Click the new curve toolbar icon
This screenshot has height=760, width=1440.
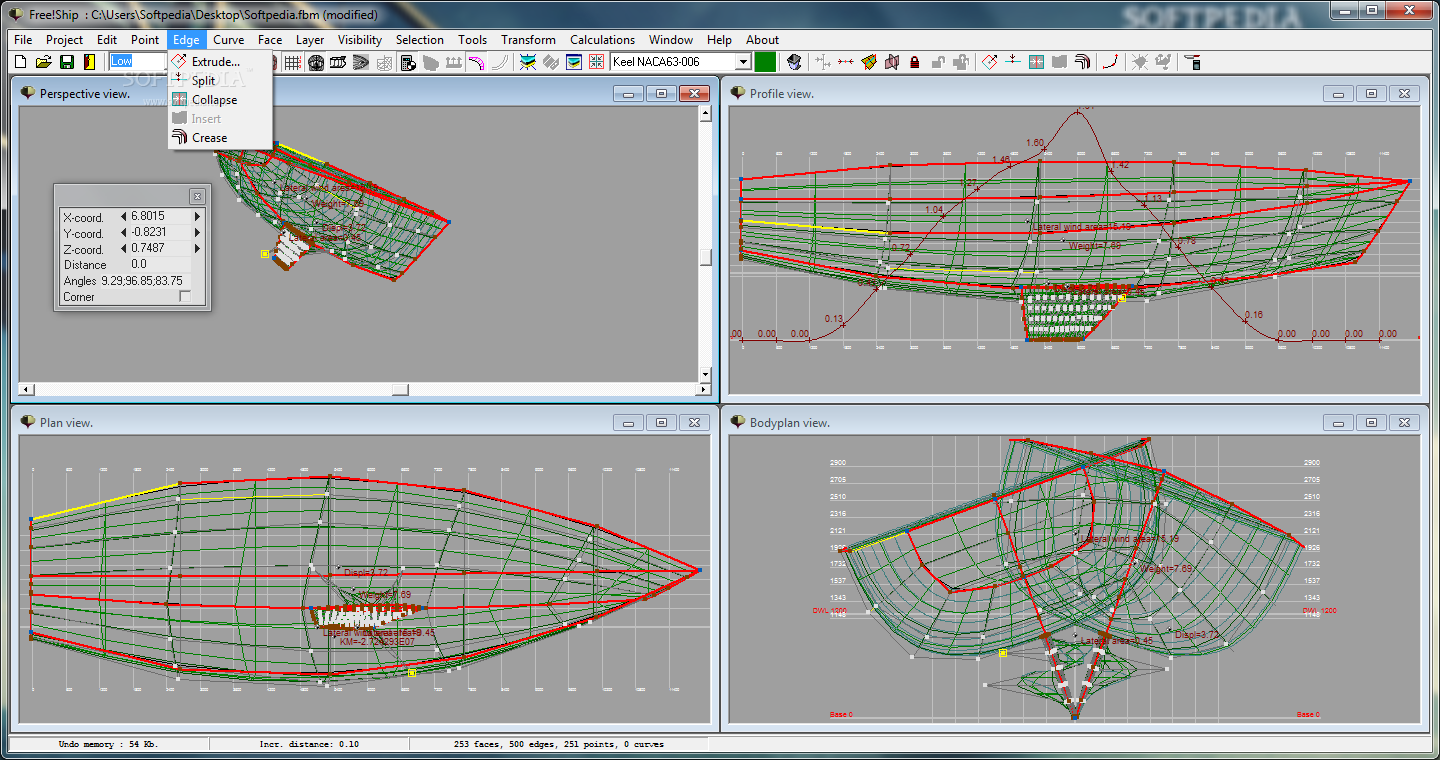coord(1111,62)
